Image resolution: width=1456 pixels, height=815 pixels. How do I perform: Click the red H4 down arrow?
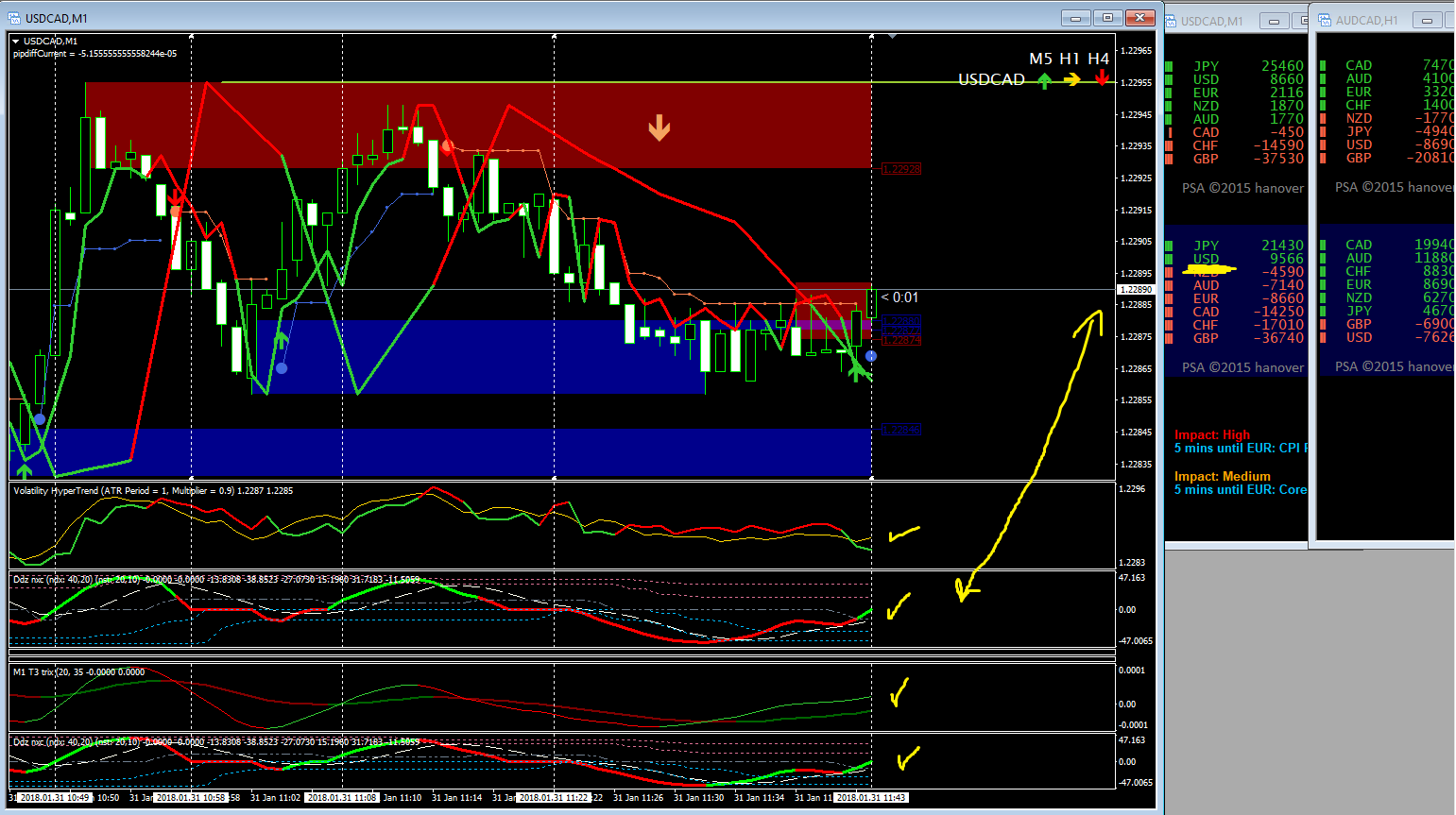click(x=1103, y=79)
